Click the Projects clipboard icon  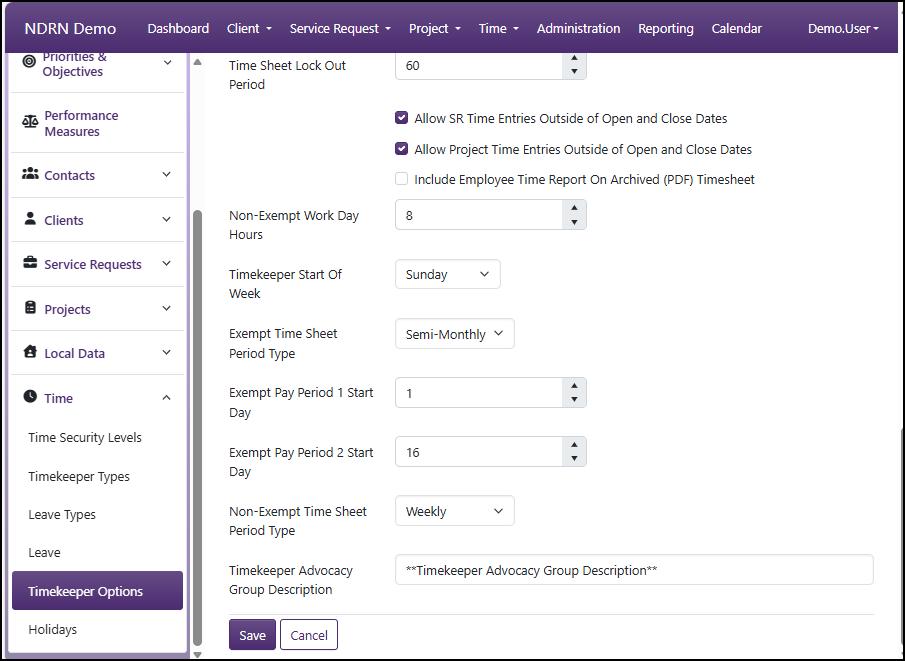pyautogui.click(x=30, y=308)
